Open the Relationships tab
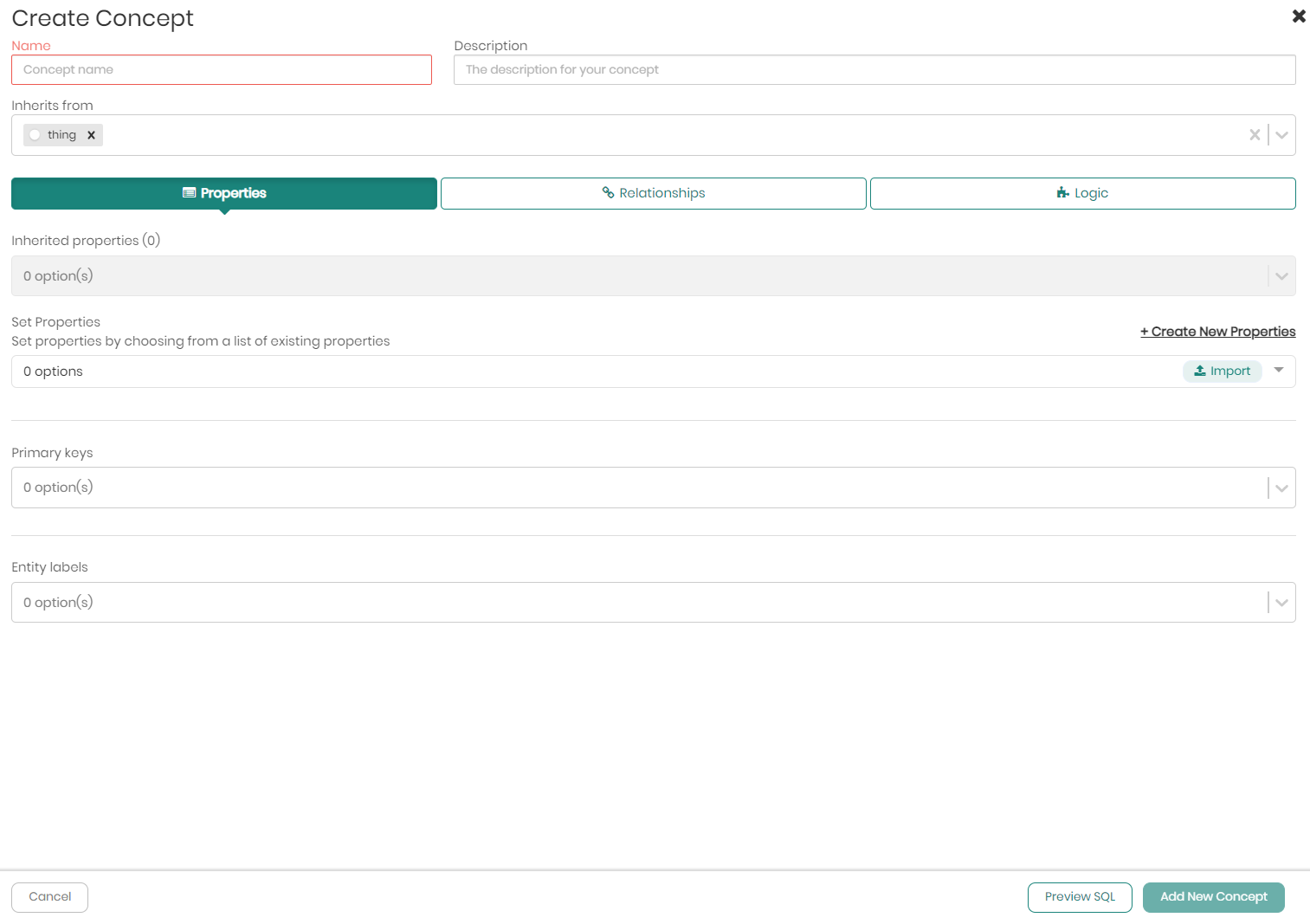The height and width of the screenshot is (924, 1310). 654,193
